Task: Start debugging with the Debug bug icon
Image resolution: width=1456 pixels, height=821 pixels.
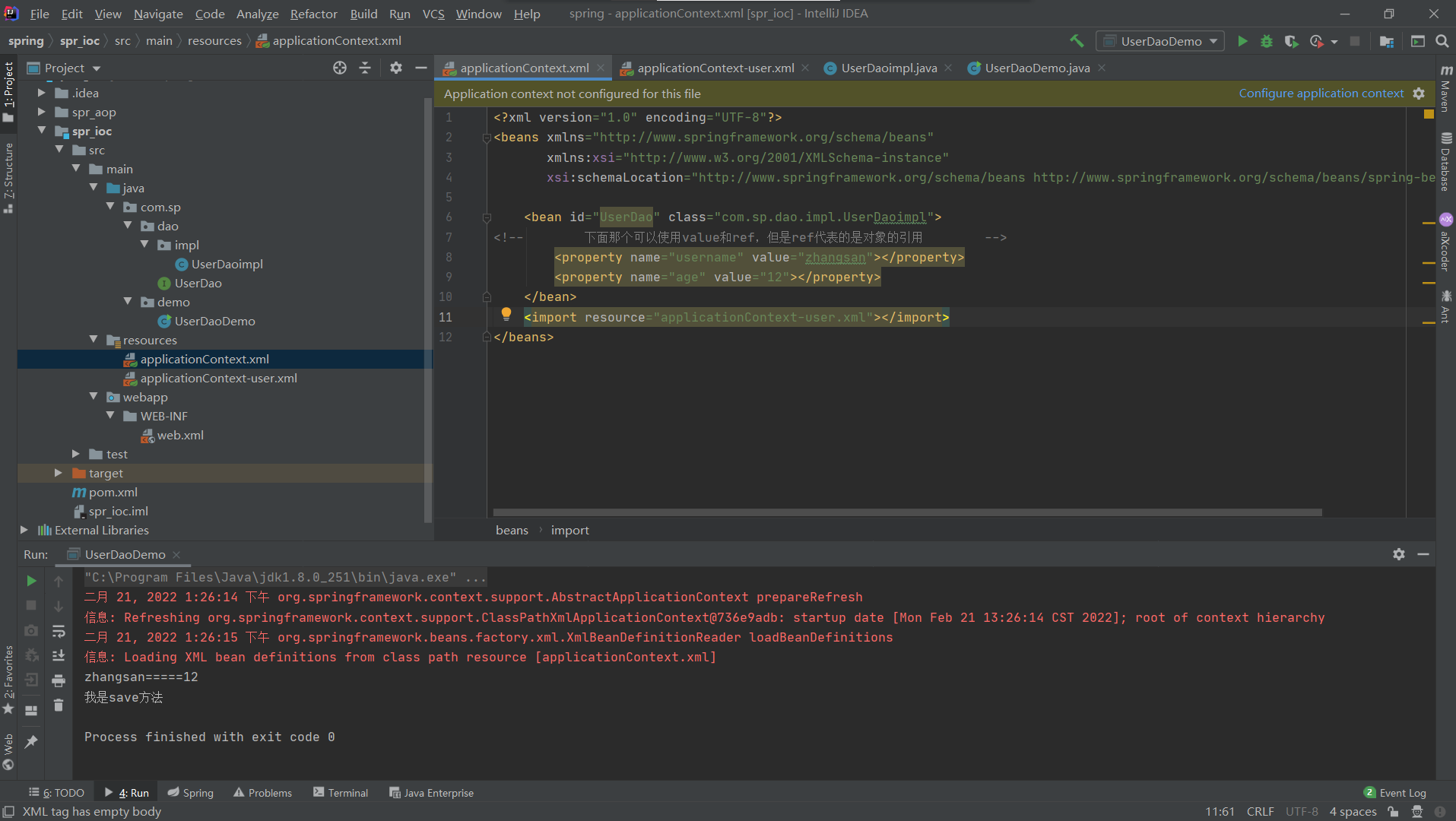Action: [1267, 41]
